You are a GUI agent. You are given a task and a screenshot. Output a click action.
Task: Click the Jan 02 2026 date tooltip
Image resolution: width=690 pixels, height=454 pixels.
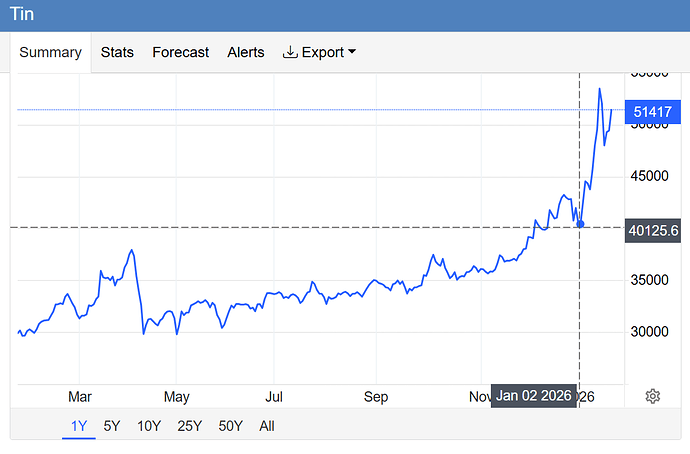point(534,395)
